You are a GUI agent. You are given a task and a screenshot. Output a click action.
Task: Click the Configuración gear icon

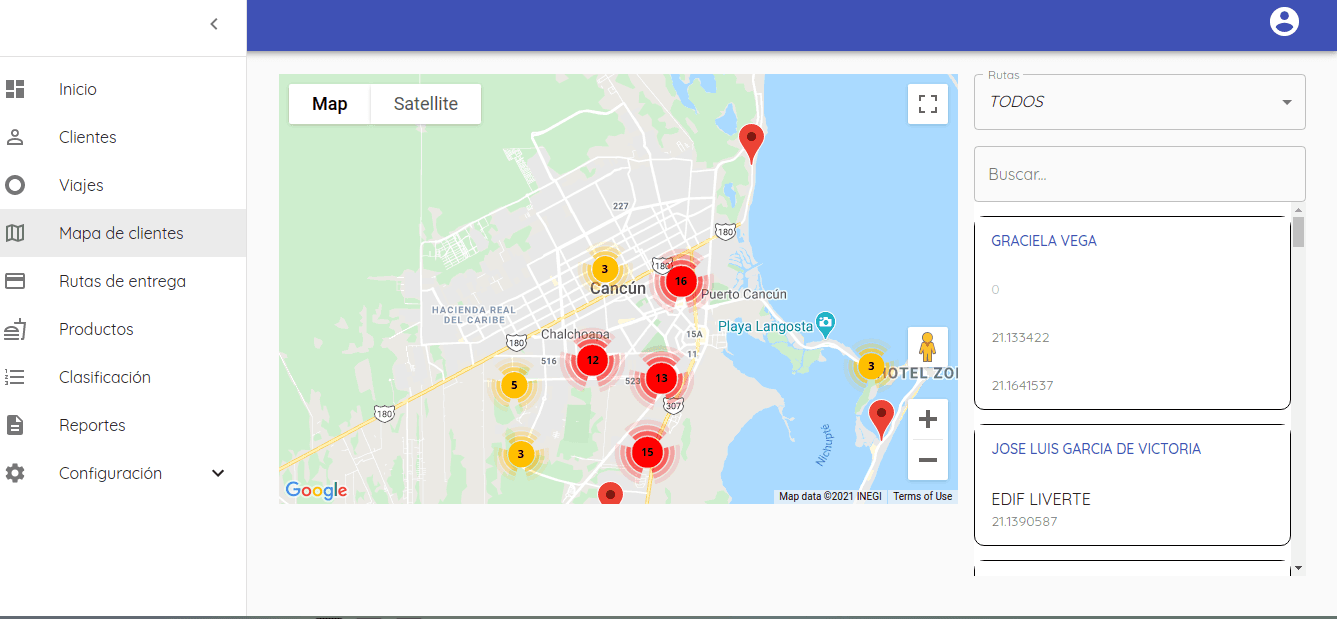click(x=15, y=473)
